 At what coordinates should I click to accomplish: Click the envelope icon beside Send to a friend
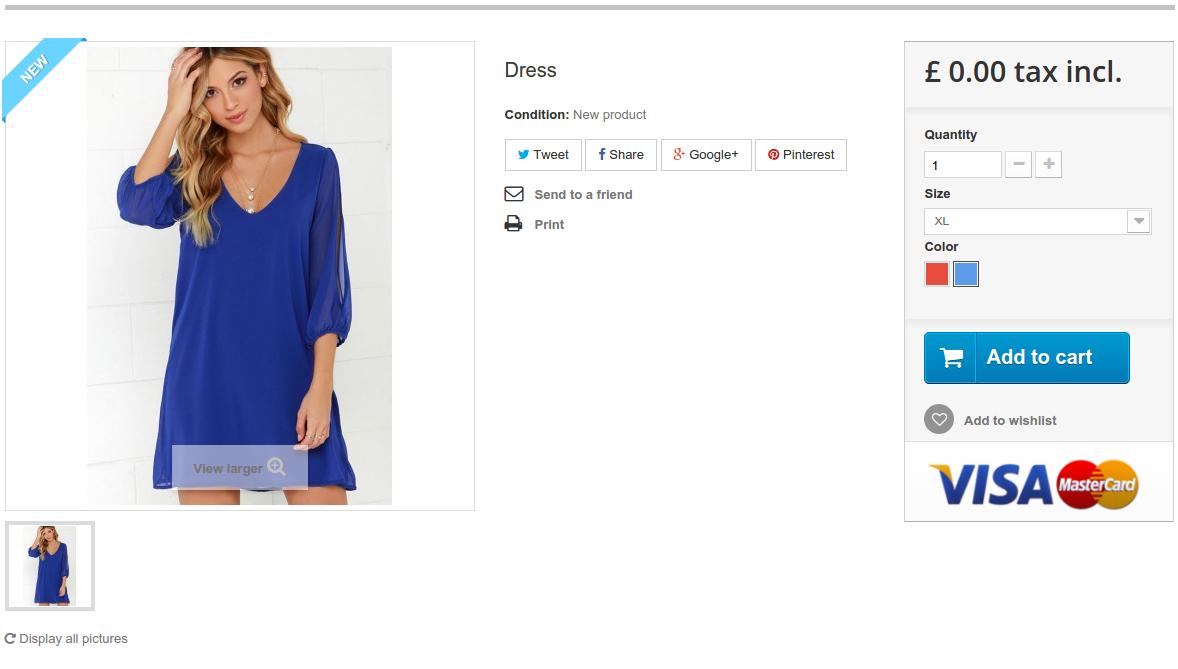pyautogui.click(x=514, y=194)
